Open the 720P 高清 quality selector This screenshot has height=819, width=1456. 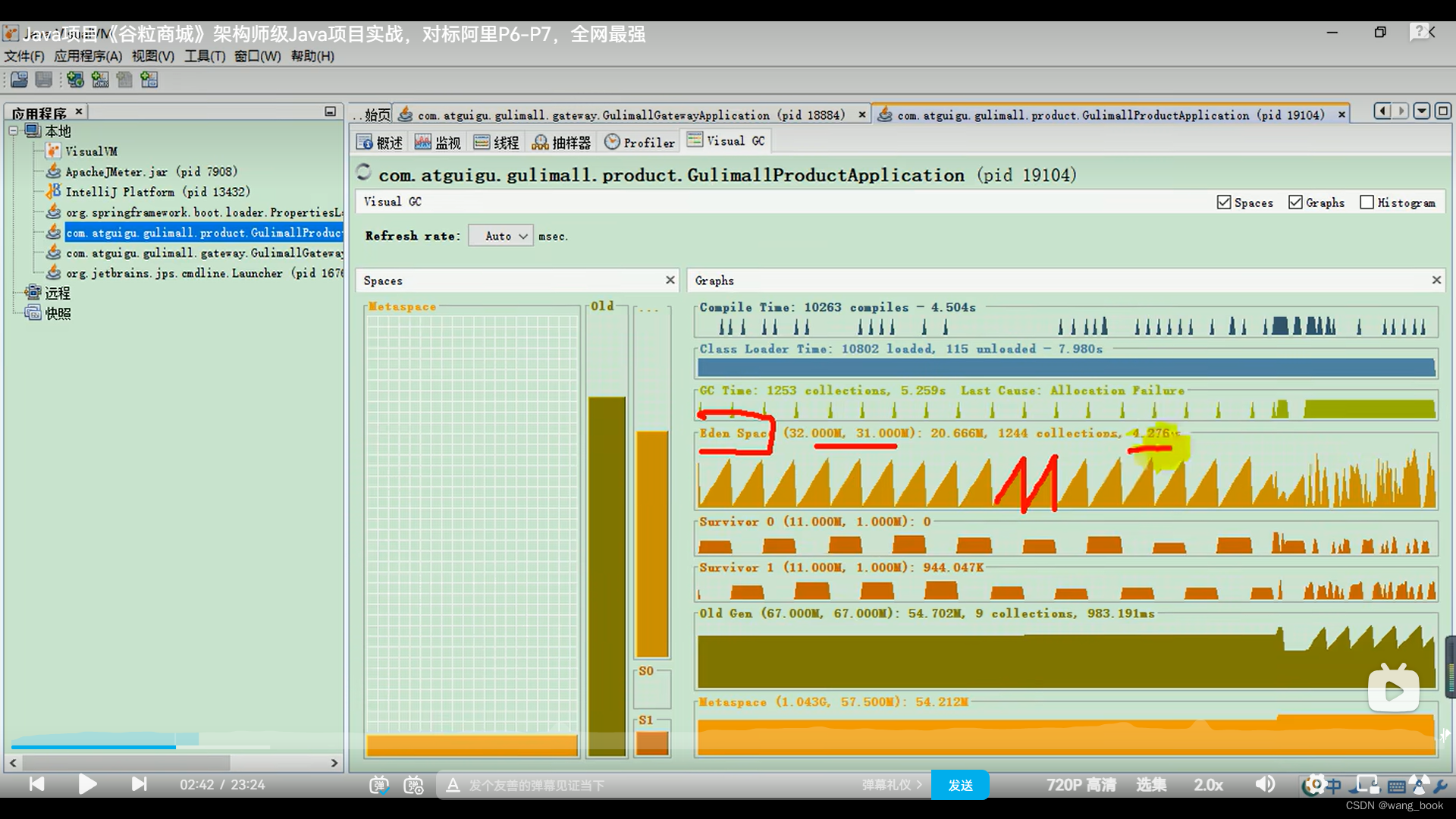[1081, 785]
